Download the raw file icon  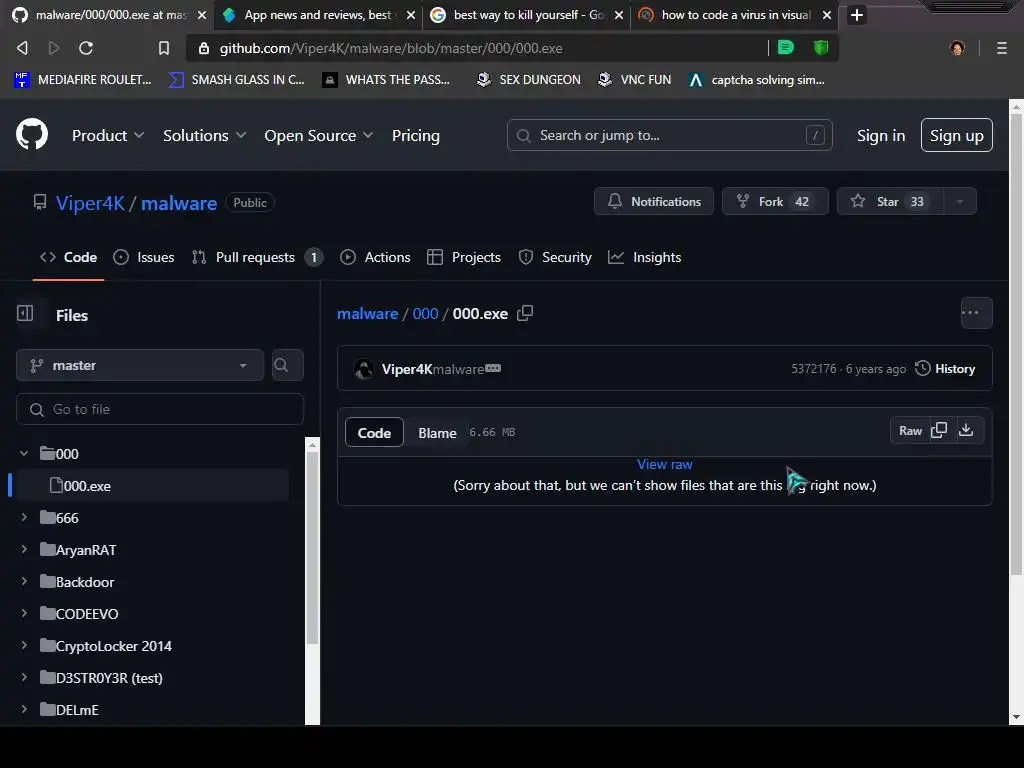coord(966,430)
